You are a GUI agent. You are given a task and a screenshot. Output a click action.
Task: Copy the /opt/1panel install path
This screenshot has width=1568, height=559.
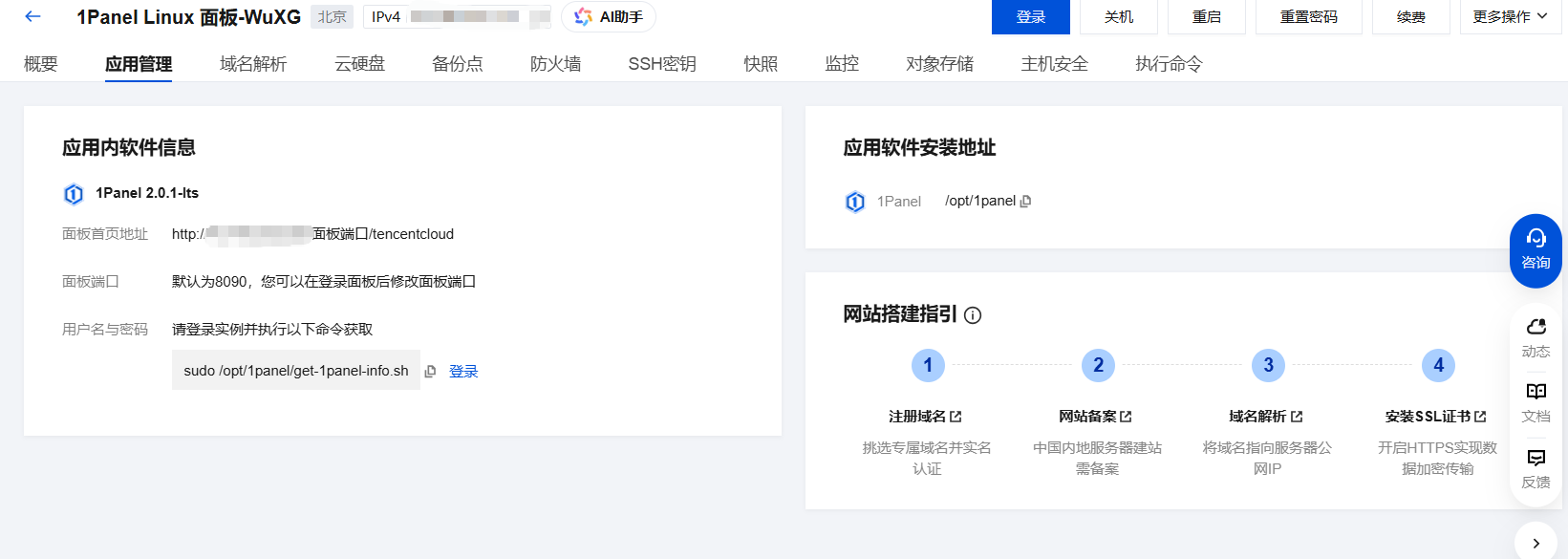1025,202
